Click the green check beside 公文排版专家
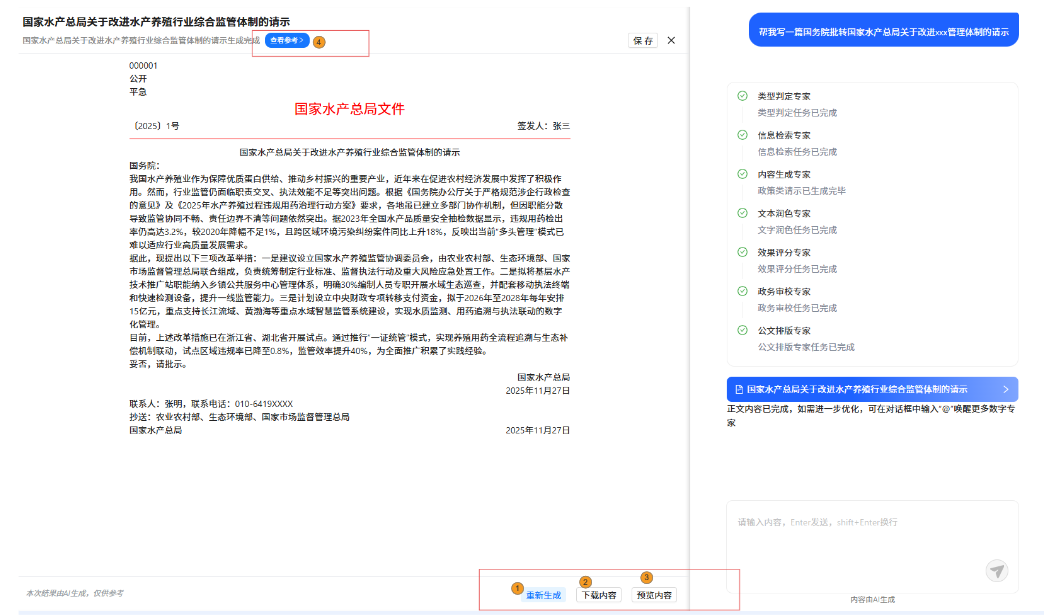 click(x=742, y=330)
